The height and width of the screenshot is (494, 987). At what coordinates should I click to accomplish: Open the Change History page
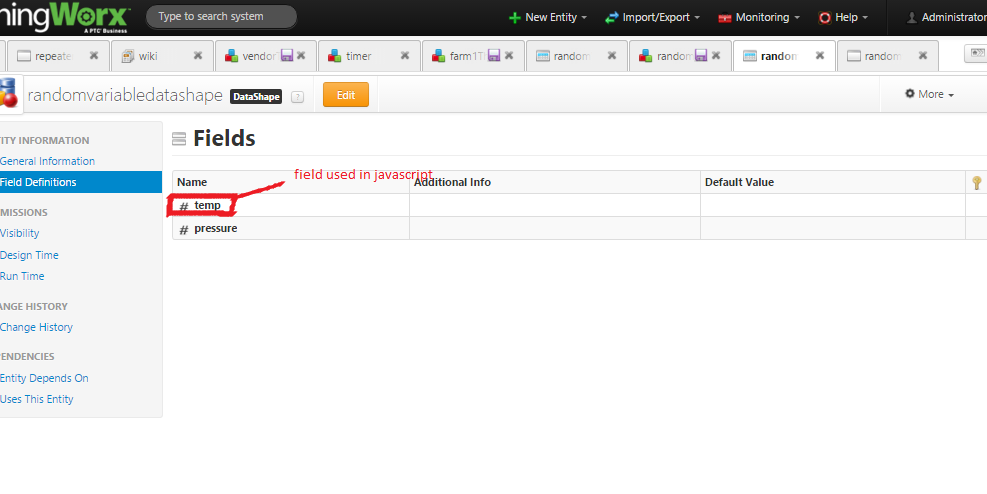pyautogui.click(x=36, y=327)
